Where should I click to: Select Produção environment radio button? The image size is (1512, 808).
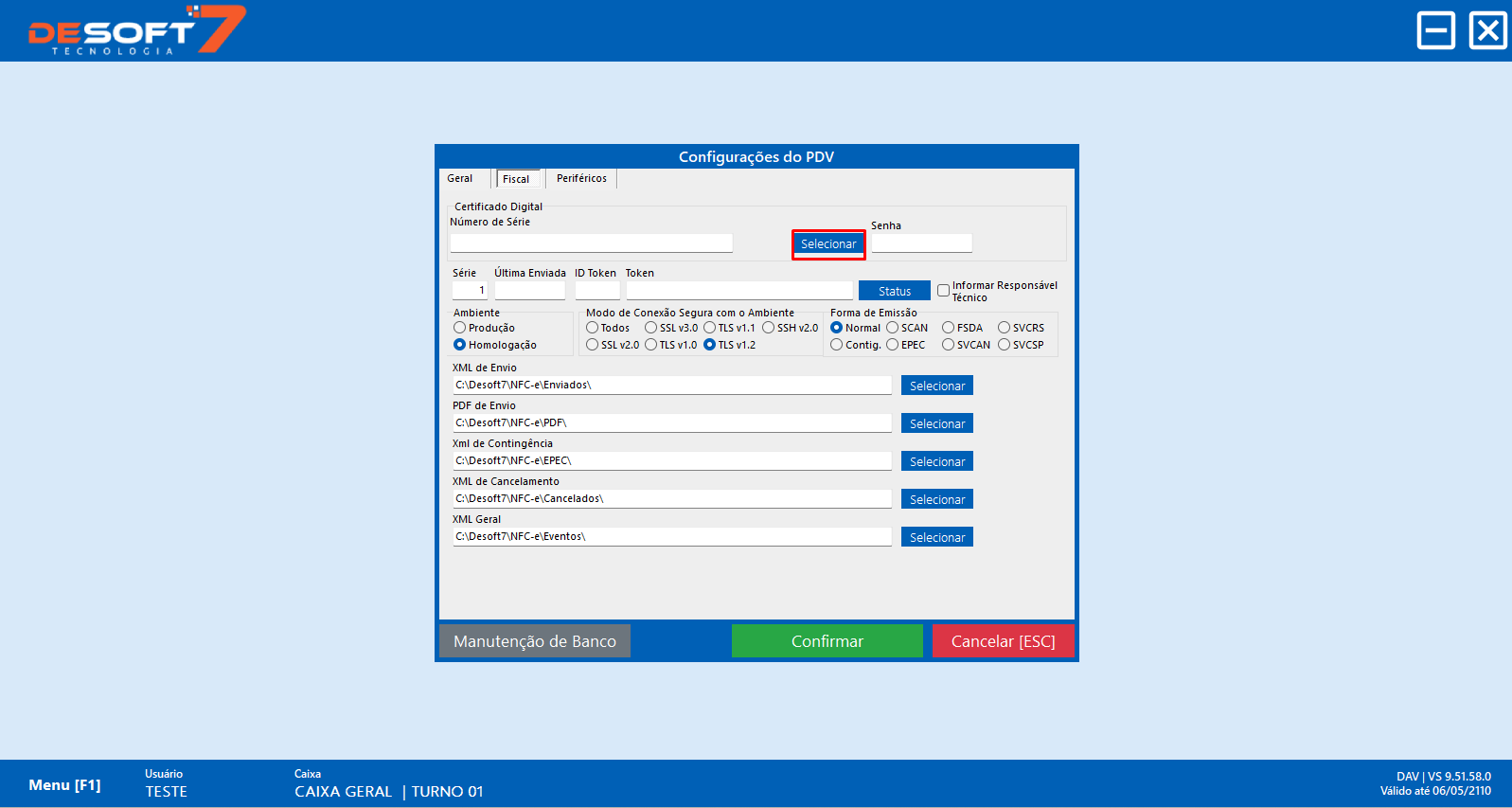click(x=459, y=328)
